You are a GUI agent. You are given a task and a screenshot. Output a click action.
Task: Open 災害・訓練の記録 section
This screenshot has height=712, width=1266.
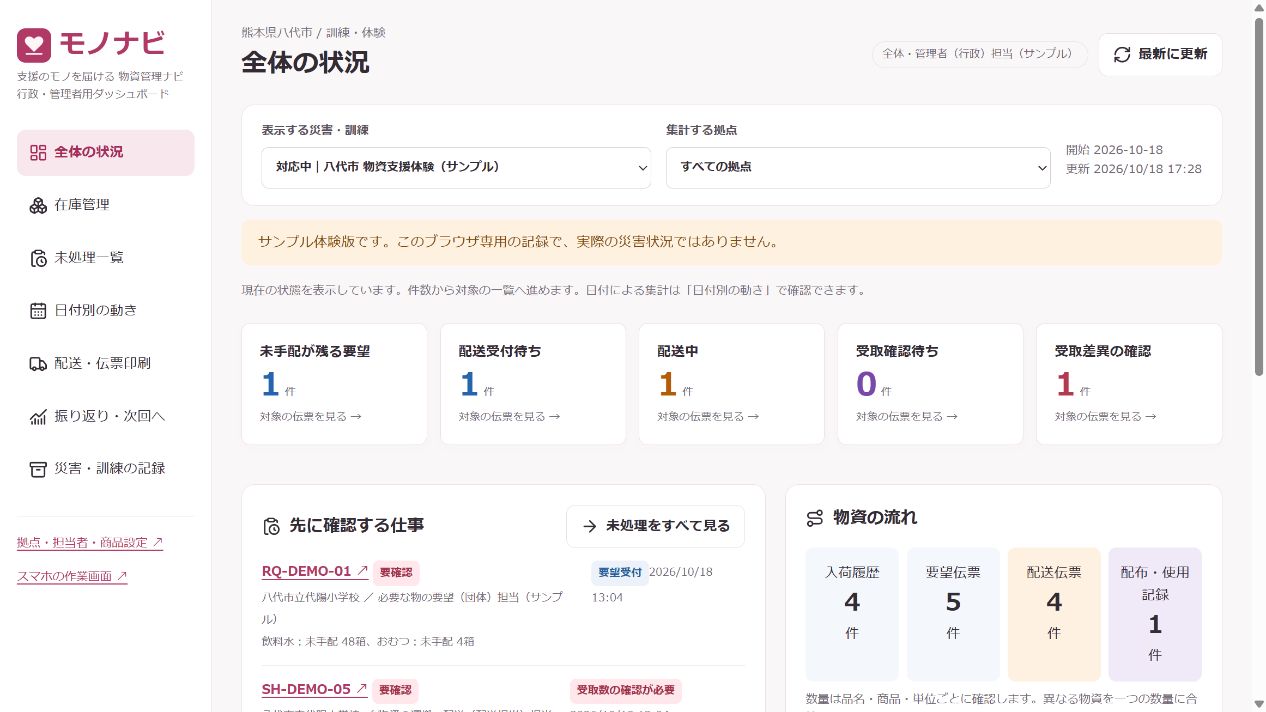pyautogui.click(x=106, y=468)
